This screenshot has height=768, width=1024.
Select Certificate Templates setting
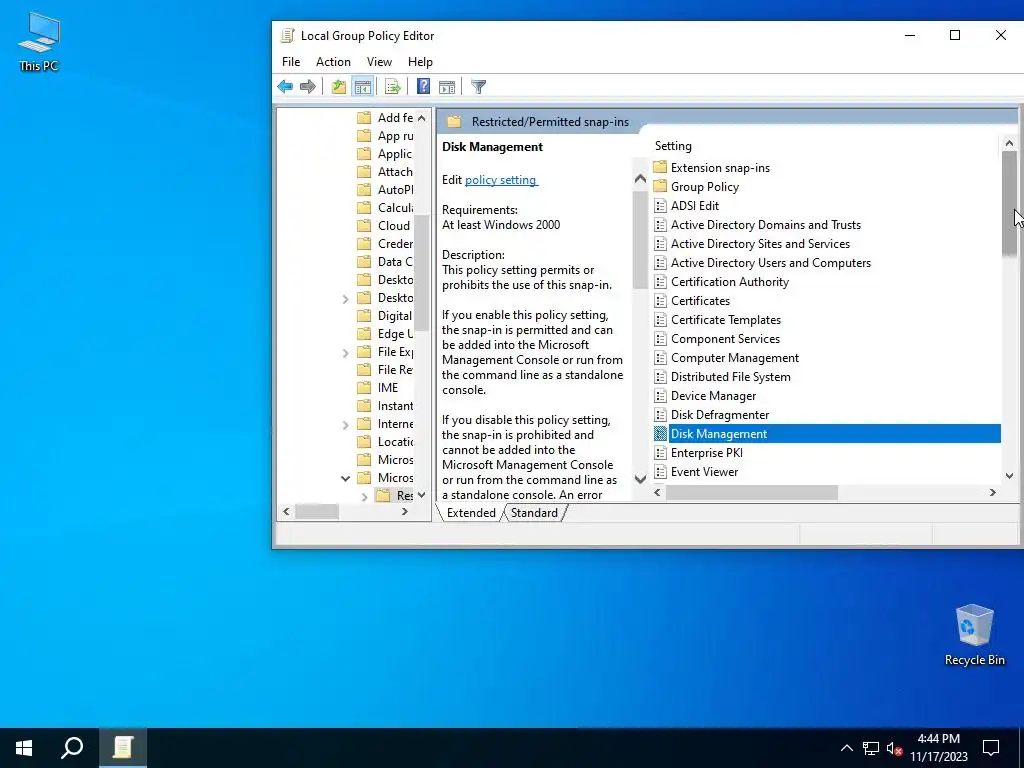pyautogui.click(x=726, y=319)
